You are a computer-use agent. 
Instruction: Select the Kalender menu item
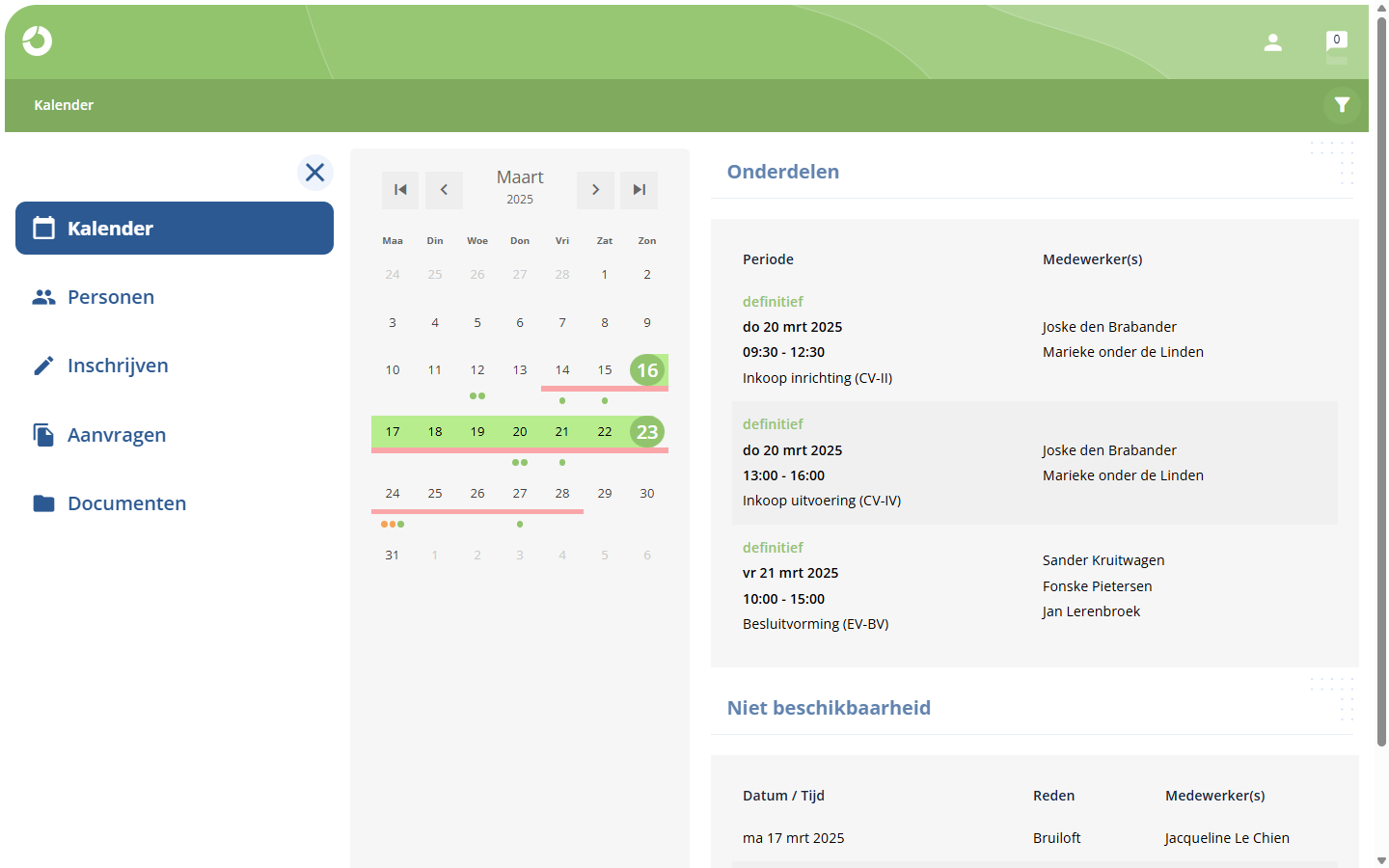click(x=175, y=229)
